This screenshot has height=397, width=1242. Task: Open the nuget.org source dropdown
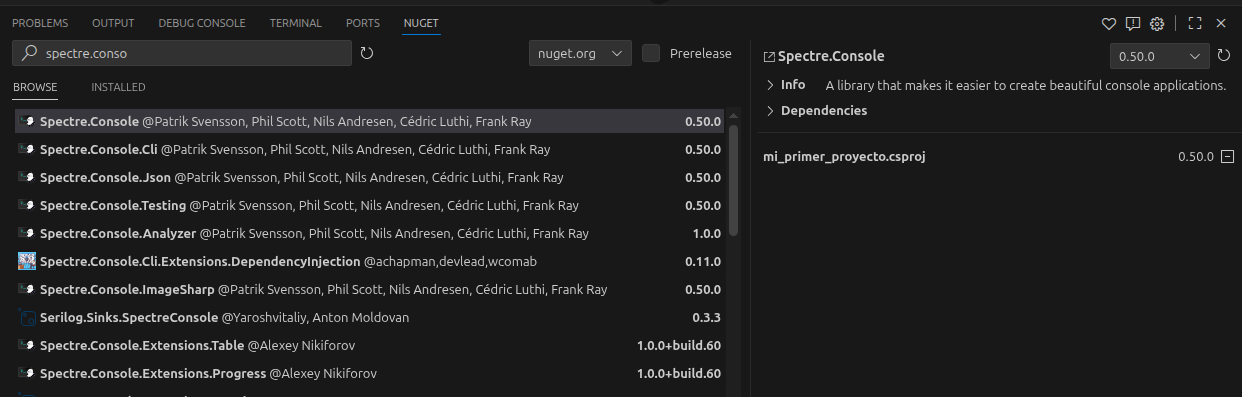point(580,53)
